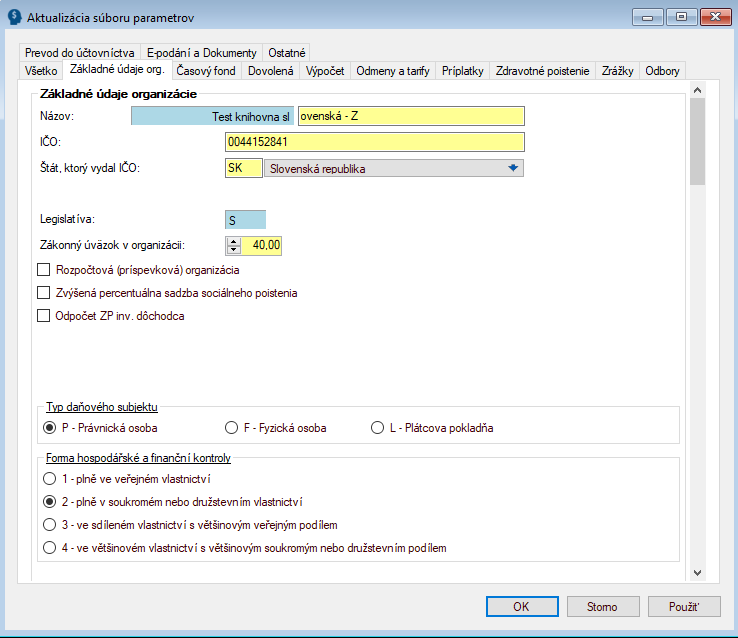
Task: Click scrollbar down arrow
Action: click(698, 573)
